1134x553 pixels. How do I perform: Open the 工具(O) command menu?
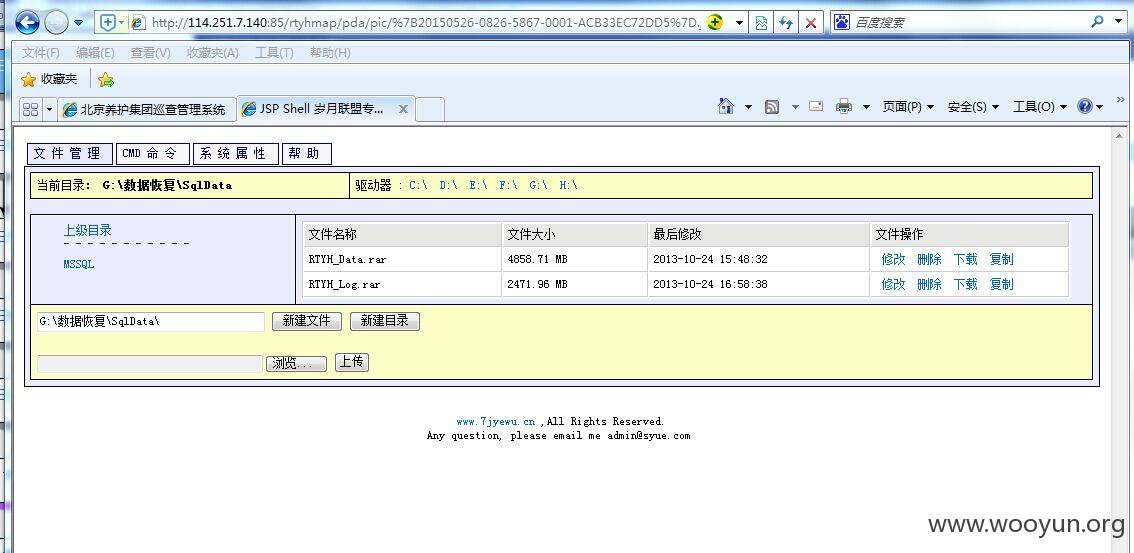pyautogui.click(x=1039, y=107)
